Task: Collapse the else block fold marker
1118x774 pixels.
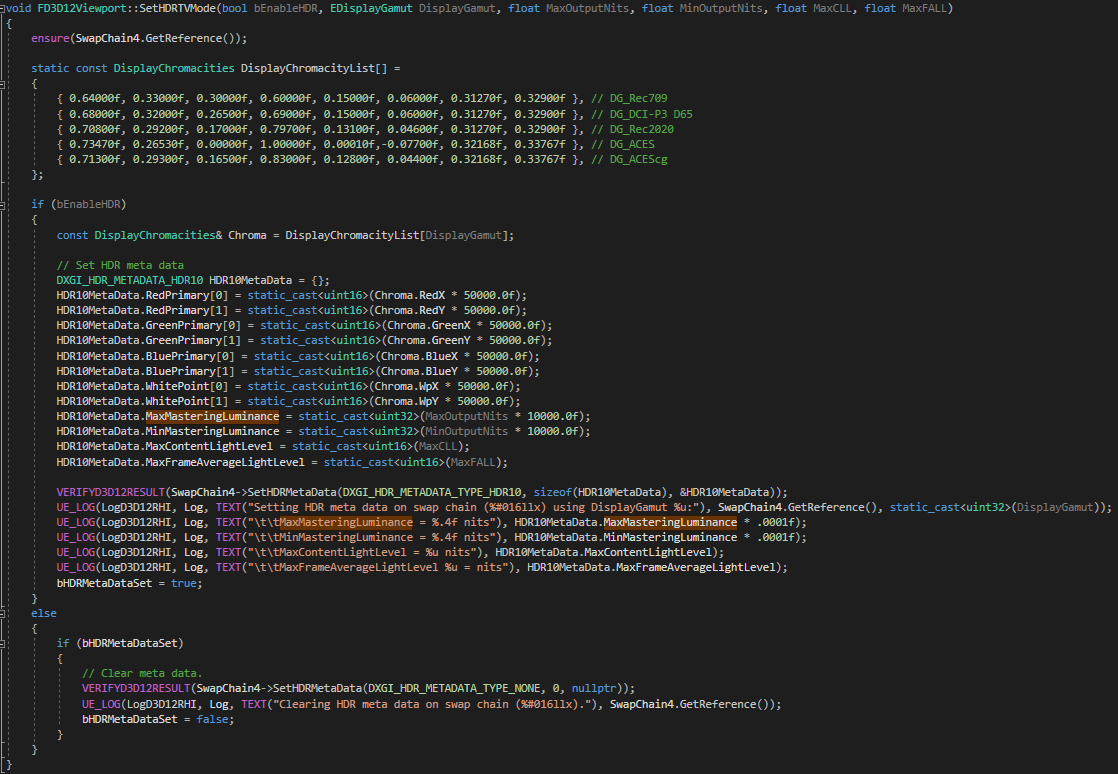Action: (4, 613)
